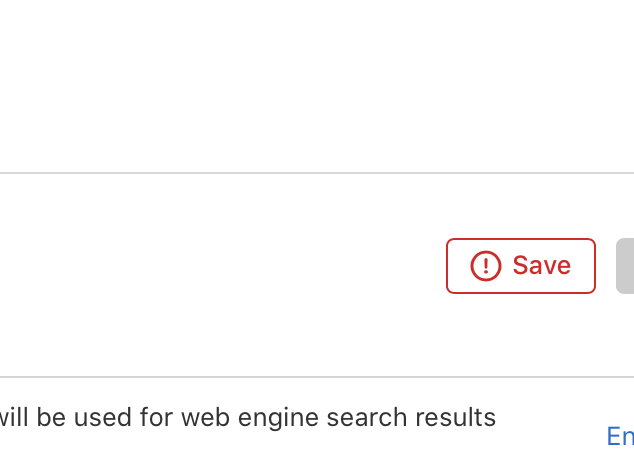Click the exclamation warning icon in Save
The width and height of the screenshot is (634, 454).
[x=485, y=266]
